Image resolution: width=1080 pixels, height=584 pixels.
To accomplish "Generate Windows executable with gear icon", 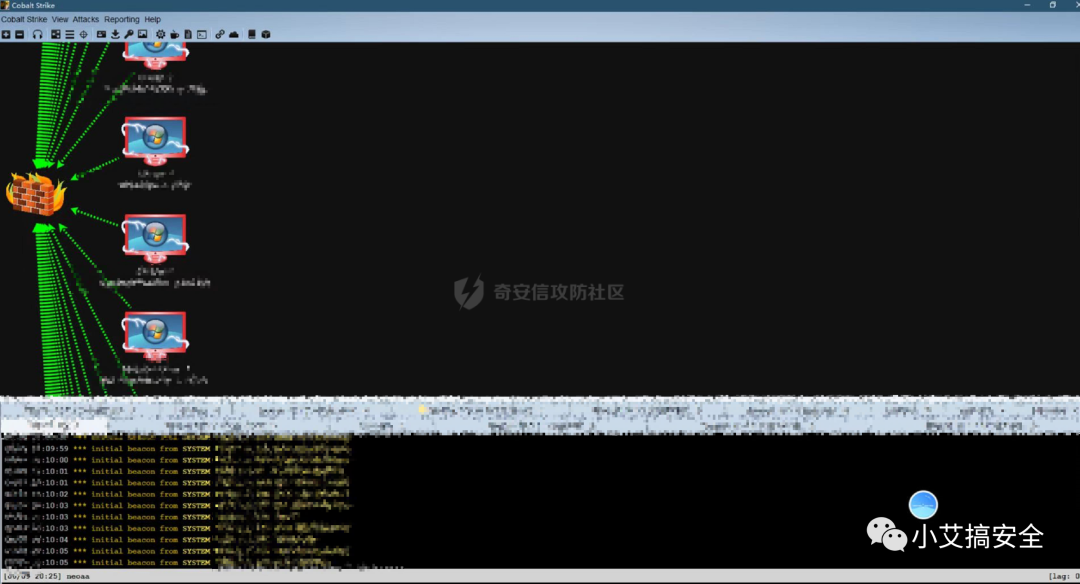I will point(160,34).
